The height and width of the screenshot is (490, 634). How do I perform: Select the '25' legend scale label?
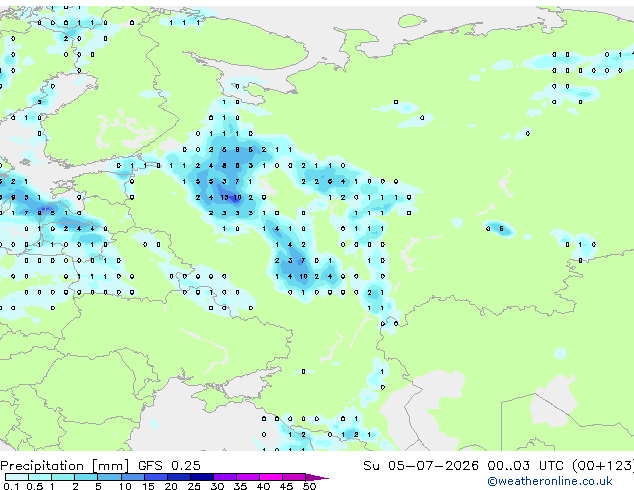pos(194,486)
